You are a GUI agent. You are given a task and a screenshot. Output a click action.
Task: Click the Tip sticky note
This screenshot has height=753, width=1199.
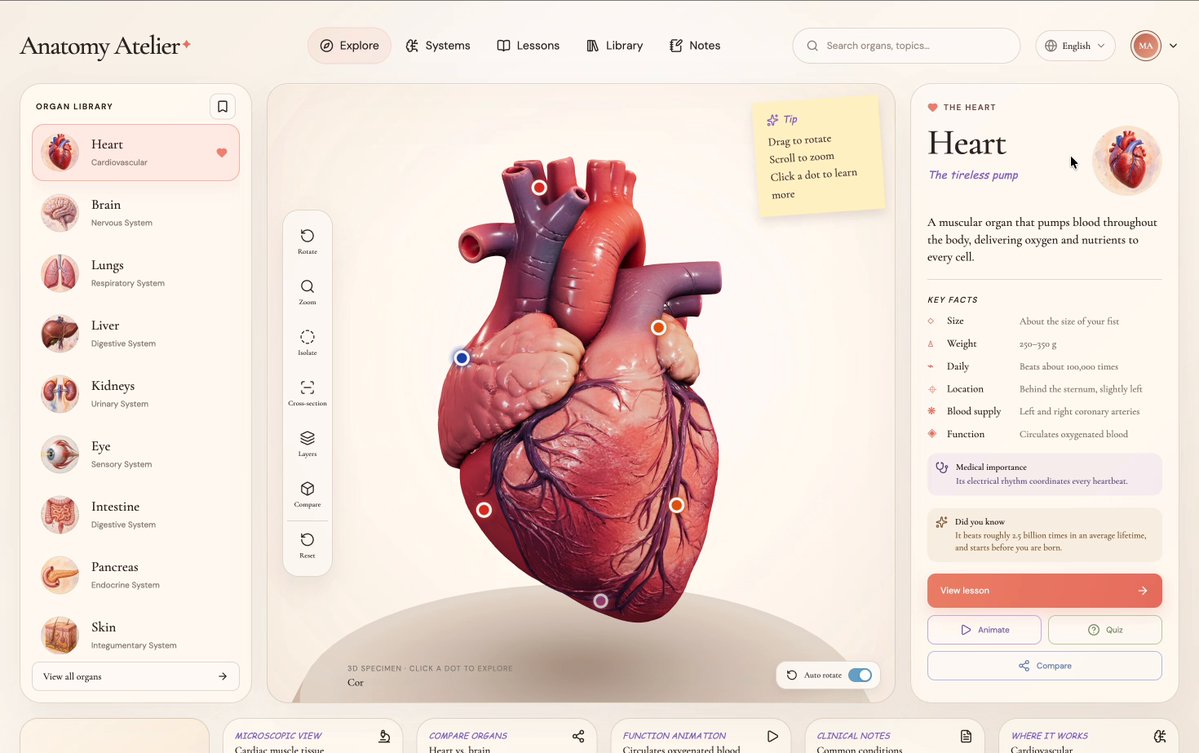[817, 156]
